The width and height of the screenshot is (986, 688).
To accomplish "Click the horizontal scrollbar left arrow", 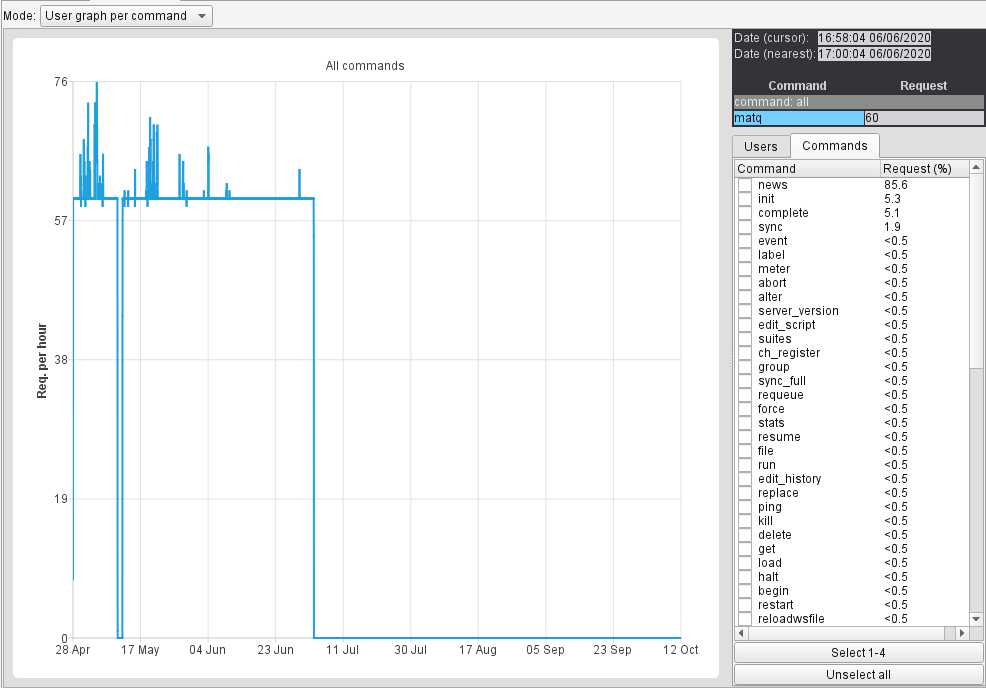I will coord(741,633).
